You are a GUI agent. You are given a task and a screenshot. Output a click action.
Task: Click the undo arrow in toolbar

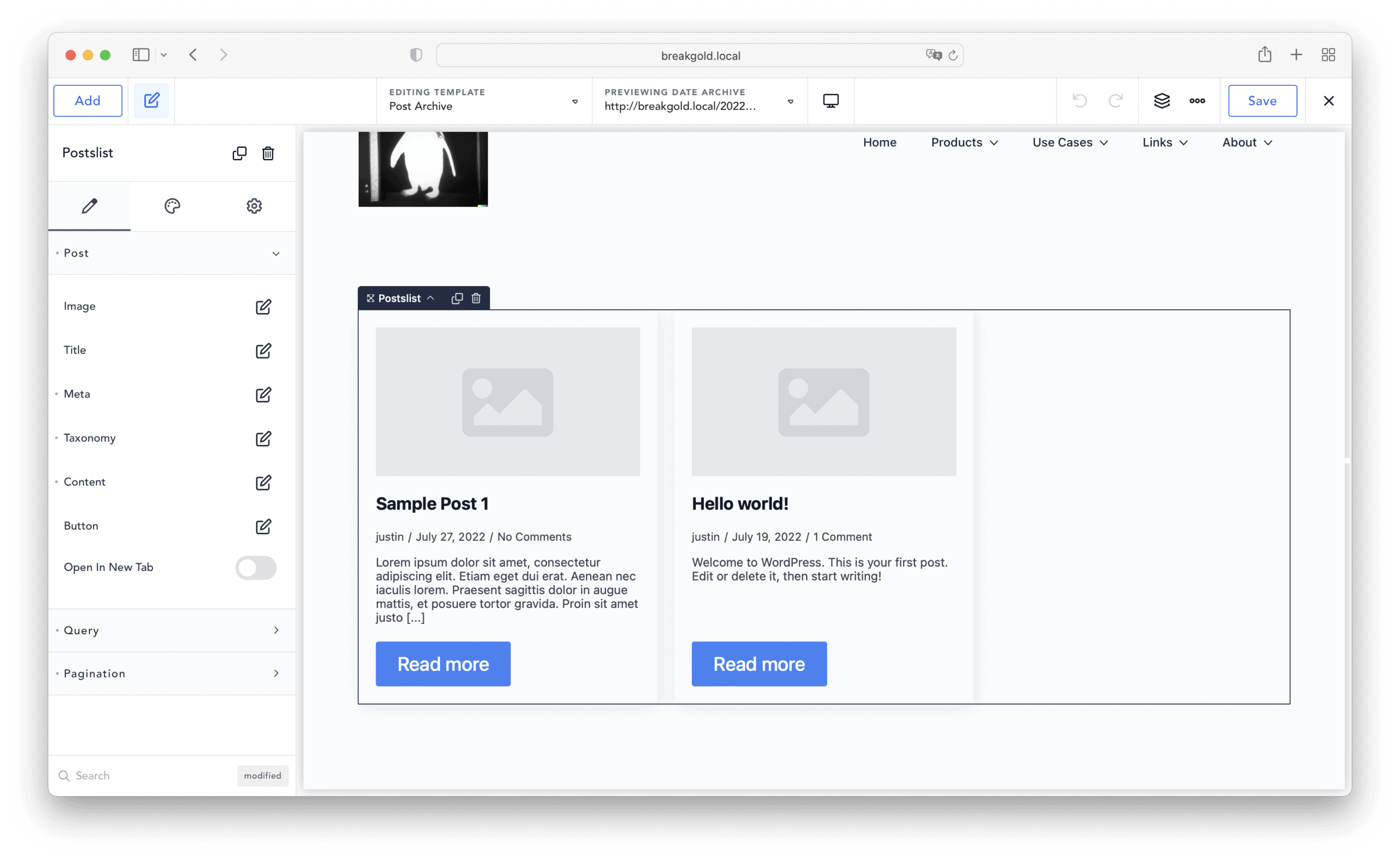tap(1079, 101)
